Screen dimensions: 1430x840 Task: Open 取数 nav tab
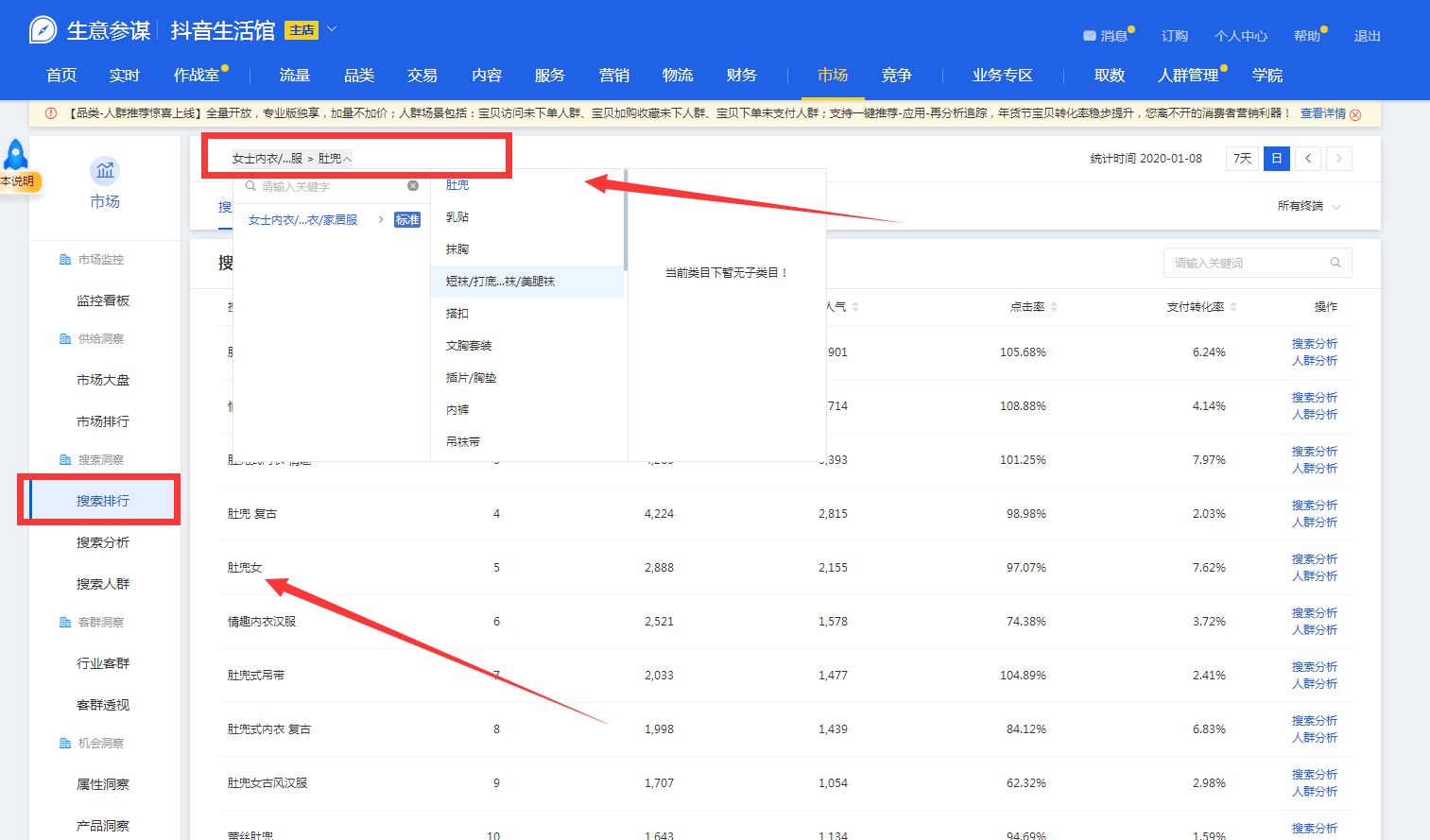click(1110, 76)
